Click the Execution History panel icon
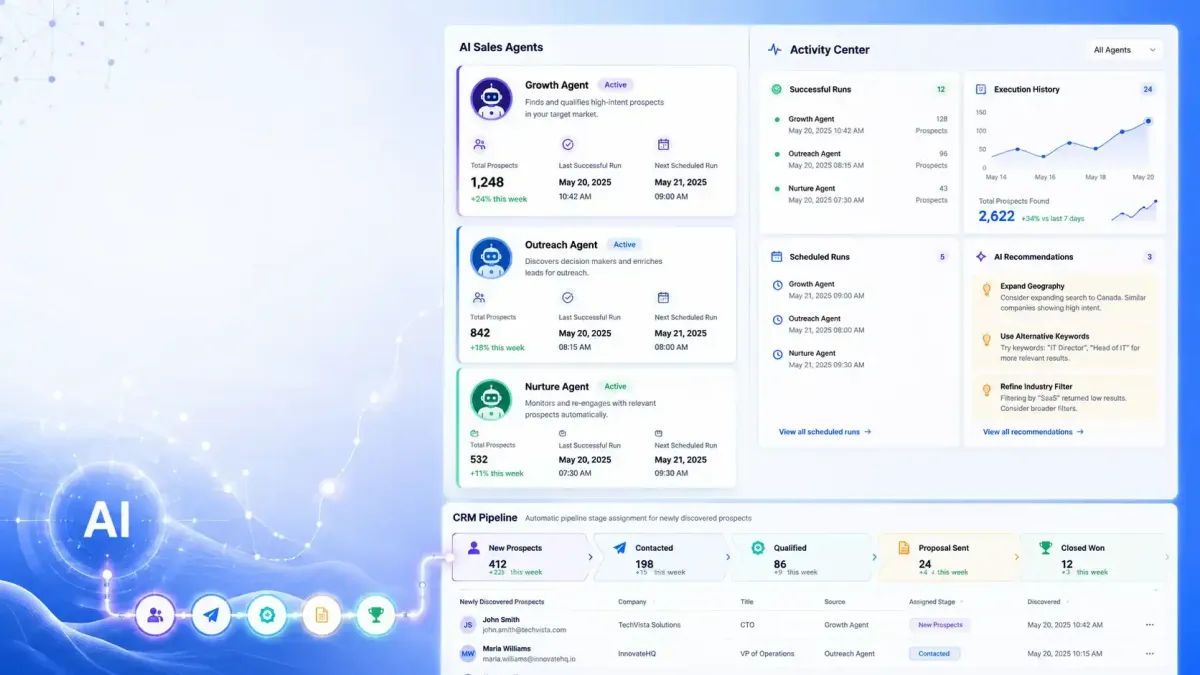The width and height of the screenshot is (1200, 675). 981,89
